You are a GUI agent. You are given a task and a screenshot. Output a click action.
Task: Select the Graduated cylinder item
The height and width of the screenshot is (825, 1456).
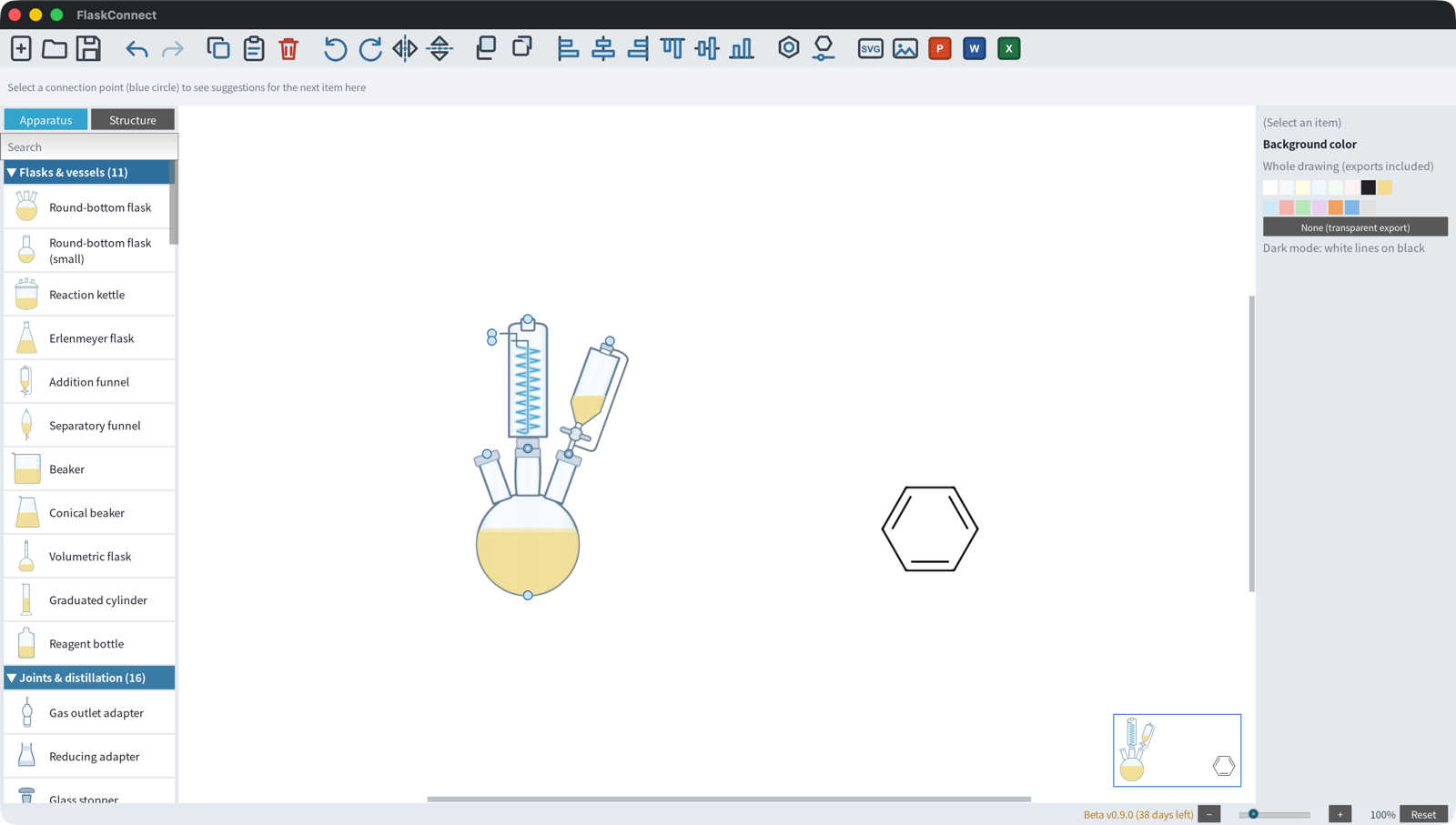pyautogui.click(x=89, y=600)
